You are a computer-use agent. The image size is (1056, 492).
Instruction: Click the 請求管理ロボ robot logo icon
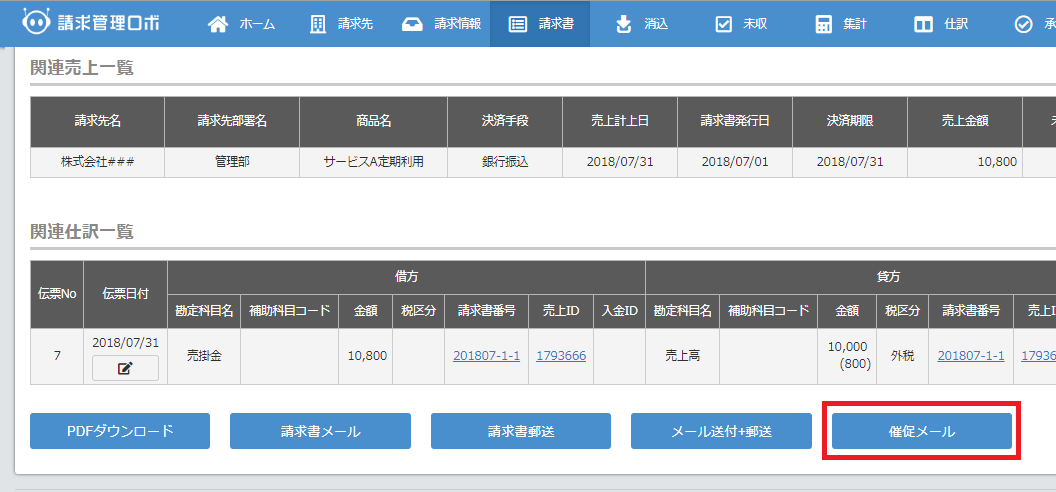click(36, 23)
